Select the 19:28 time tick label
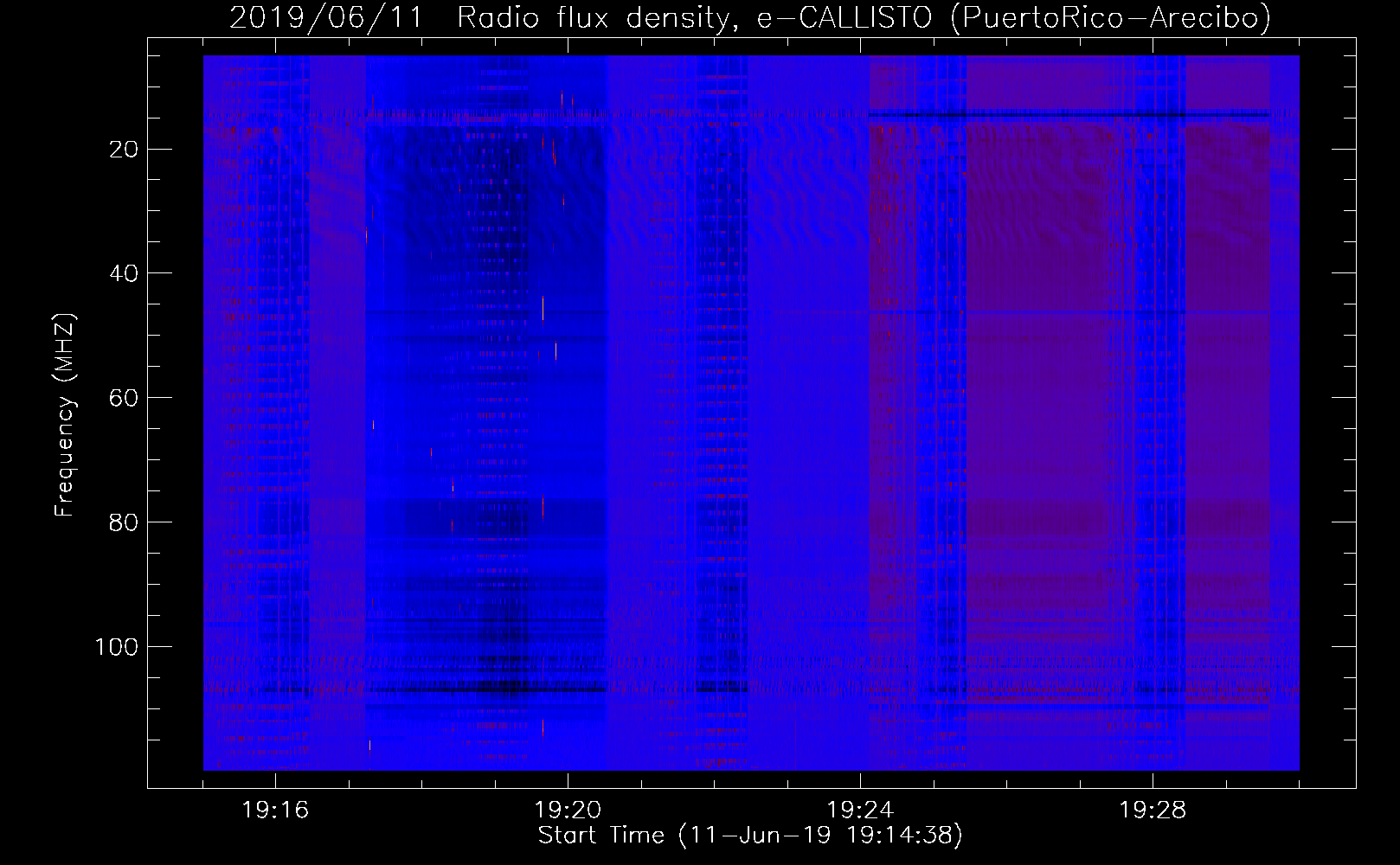The image size is (1400, 865). point(1153,811)
